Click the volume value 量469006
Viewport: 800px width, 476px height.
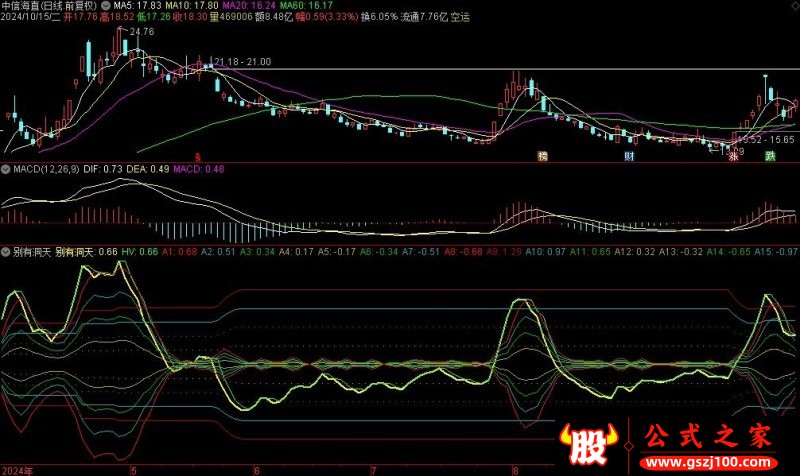tap(231, 17)
